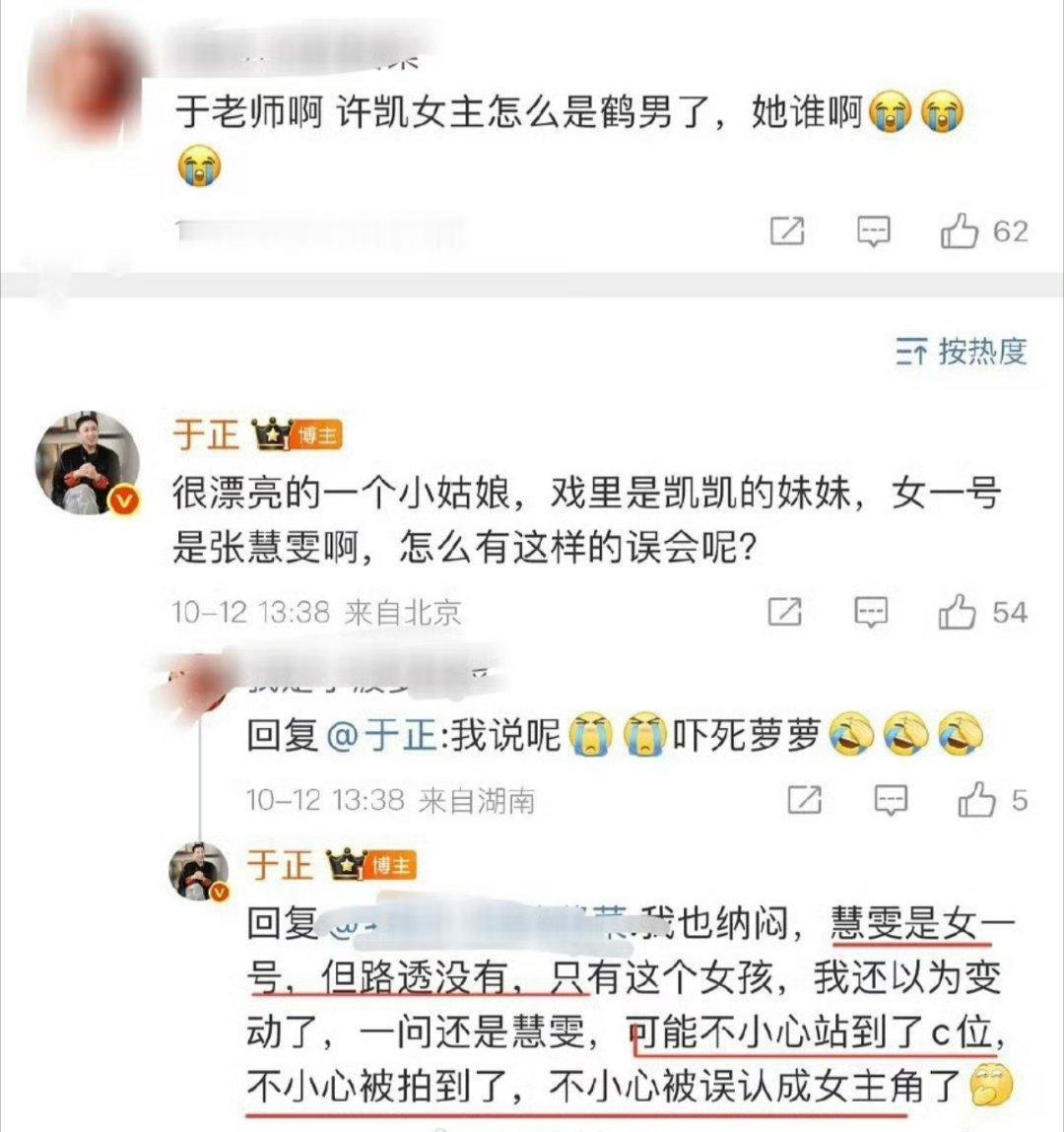1064x1132 pixels.
Task: Open 于正 username in nested reply
Action: coord(280,864)
